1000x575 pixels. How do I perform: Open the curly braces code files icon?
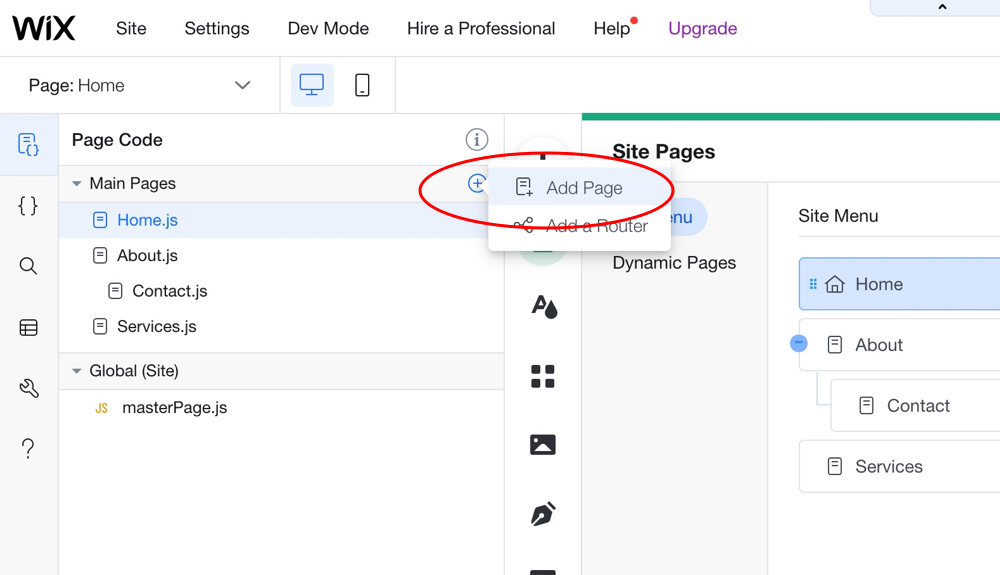(x=28, y=205)
